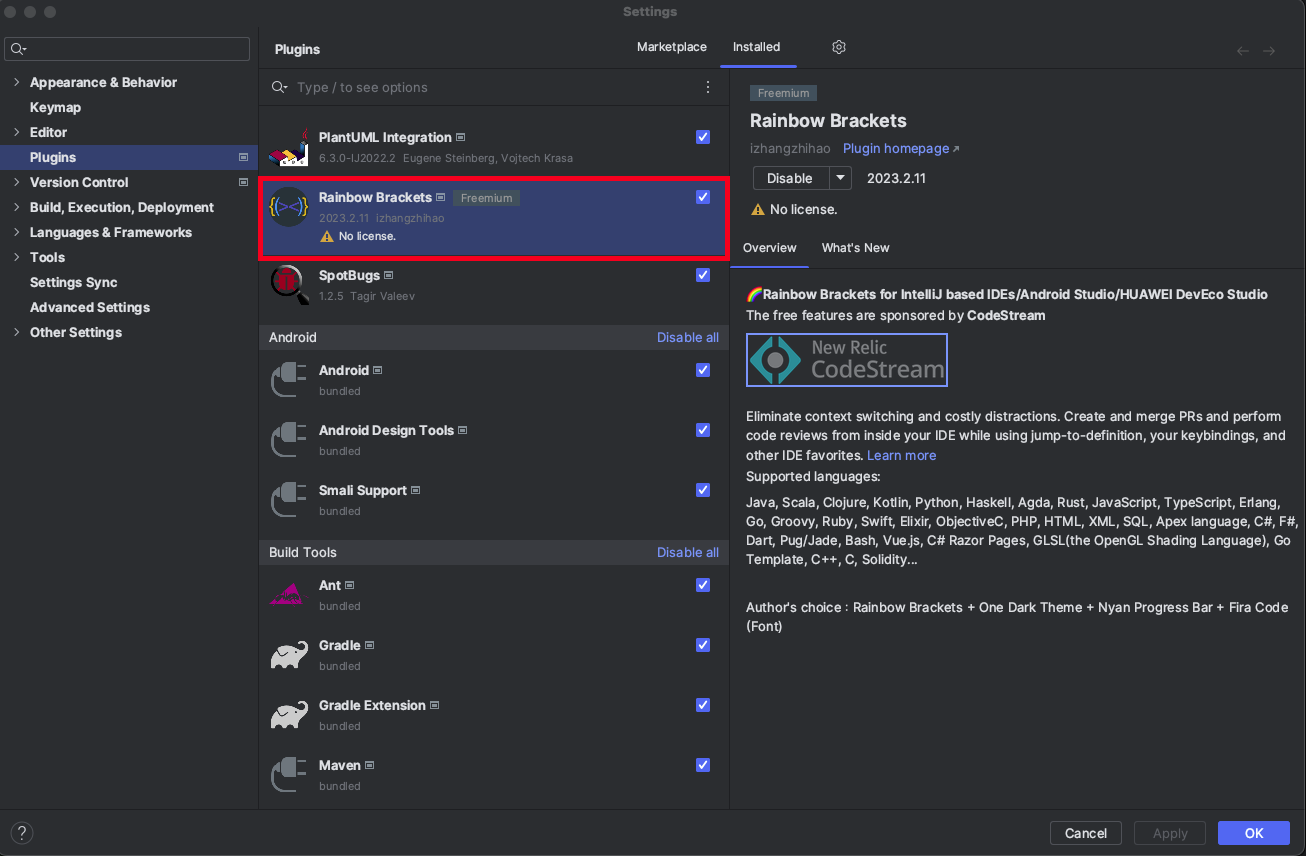This screenshot has height=856, width=1306.
Task: Expand the Other Settings node
Action: 16,332
